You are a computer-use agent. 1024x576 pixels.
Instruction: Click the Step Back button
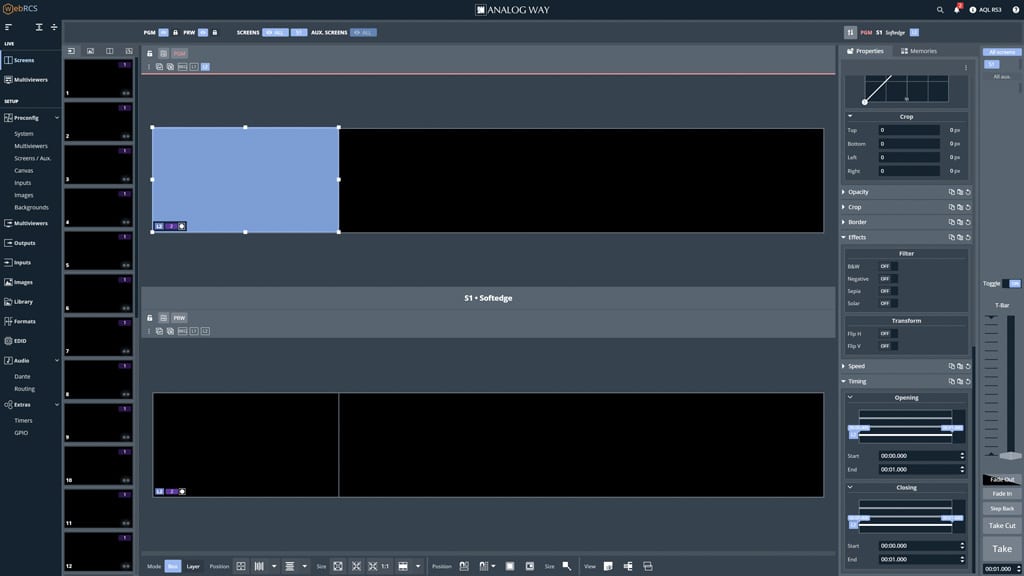[1002, 509]
